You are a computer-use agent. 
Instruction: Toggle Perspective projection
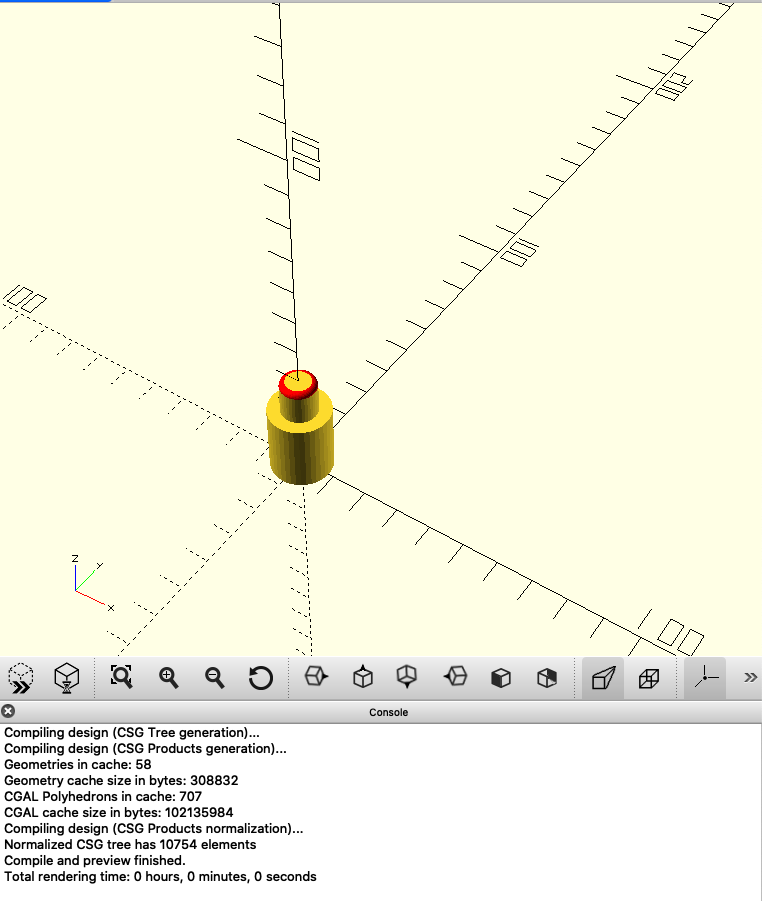point(603,678)
